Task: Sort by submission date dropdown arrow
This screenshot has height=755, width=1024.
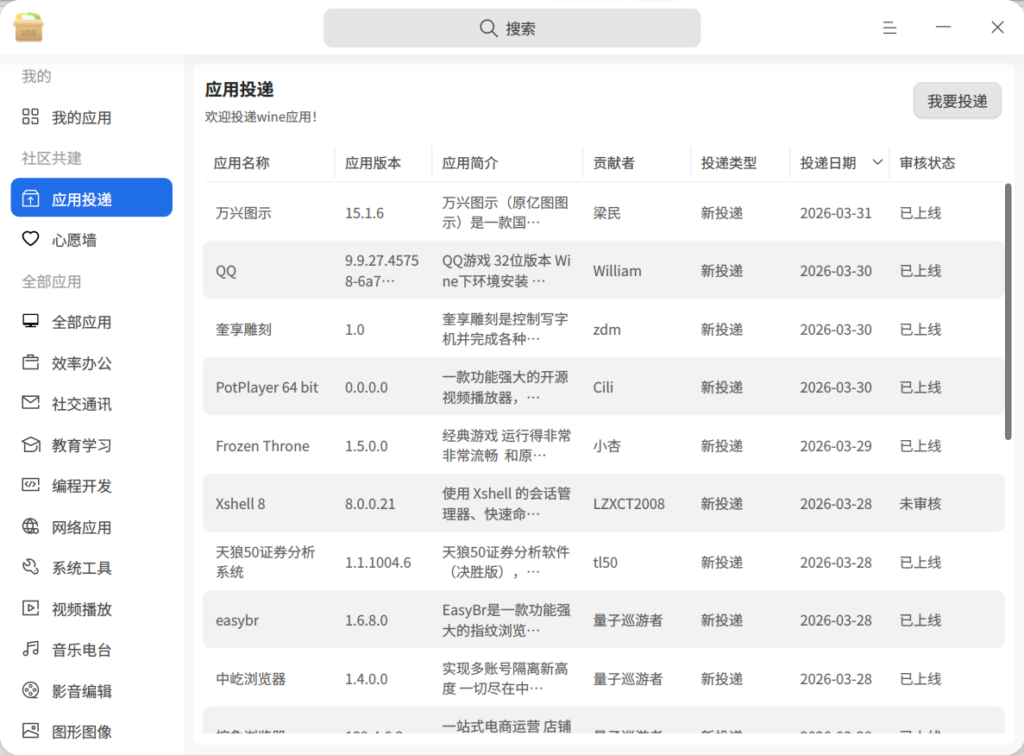Action: [877, 162]
